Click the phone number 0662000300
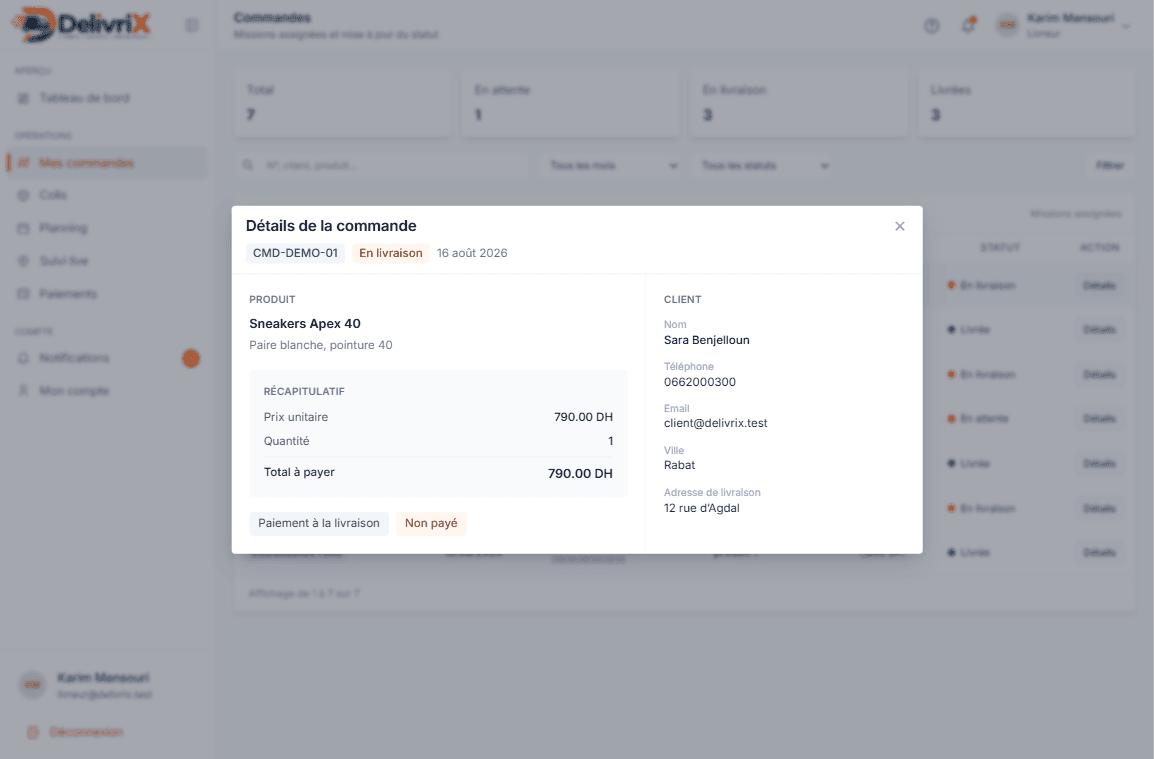 pyautogui.click(x=700, y=382)
